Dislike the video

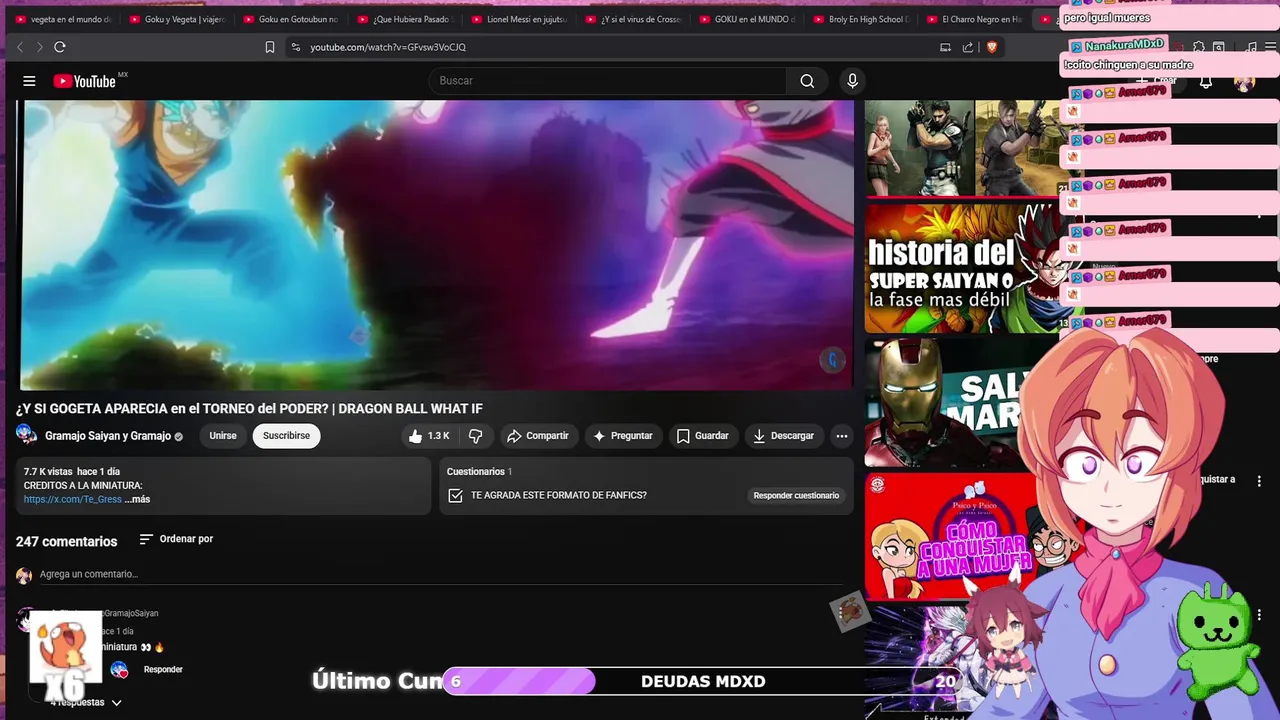click(476, 436)
